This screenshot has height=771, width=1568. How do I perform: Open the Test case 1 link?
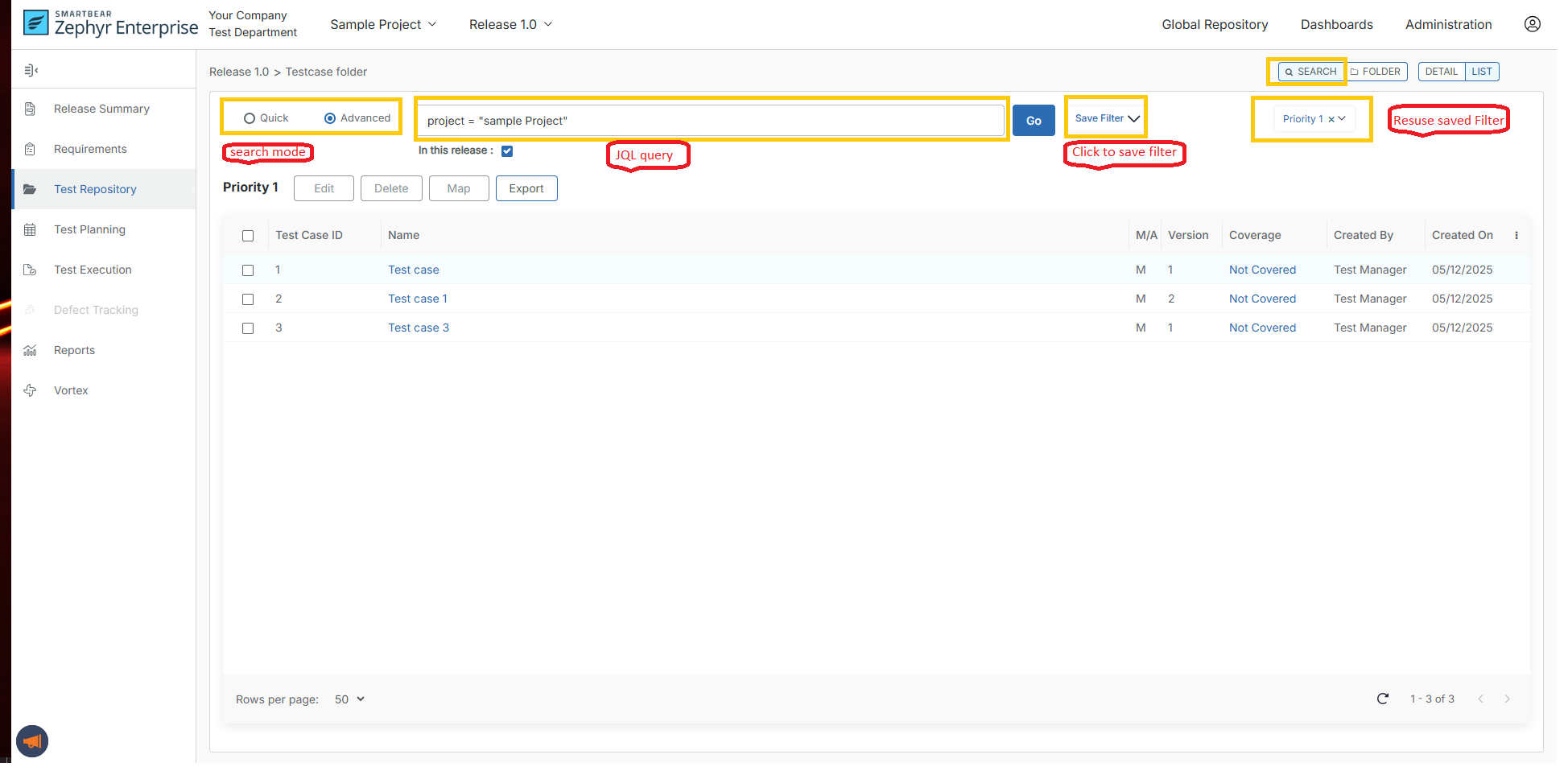pyautogui.click(x=417, y=299)
